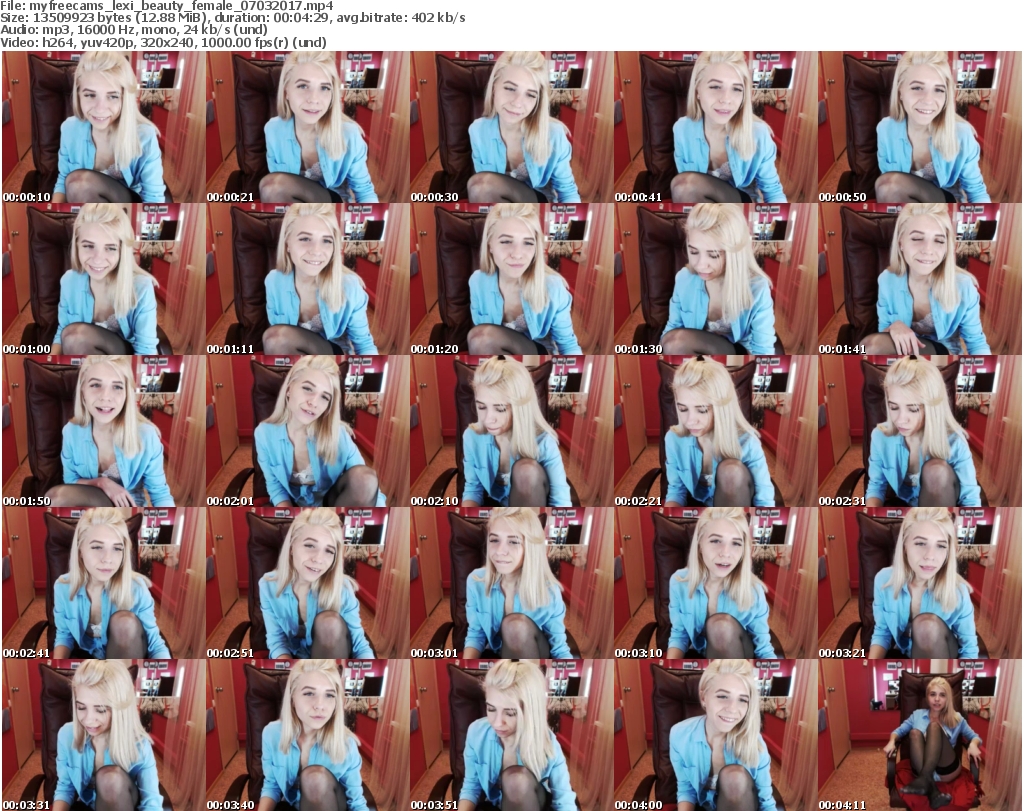Viewport: 1024px width, 811px height.
Task: Choose the thumbnail marked 00:03:10
Action: click(716, 583)
